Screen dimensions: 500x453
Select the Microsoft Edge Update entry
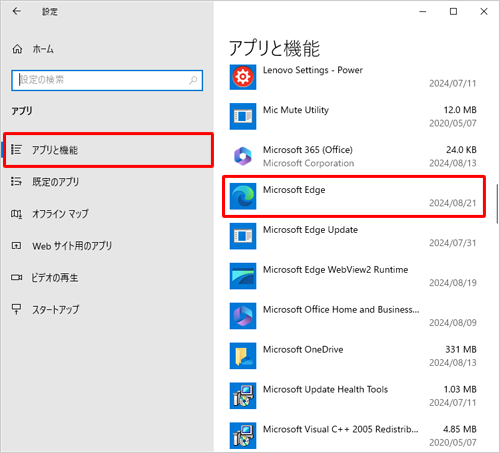click(x=353, y=236)
